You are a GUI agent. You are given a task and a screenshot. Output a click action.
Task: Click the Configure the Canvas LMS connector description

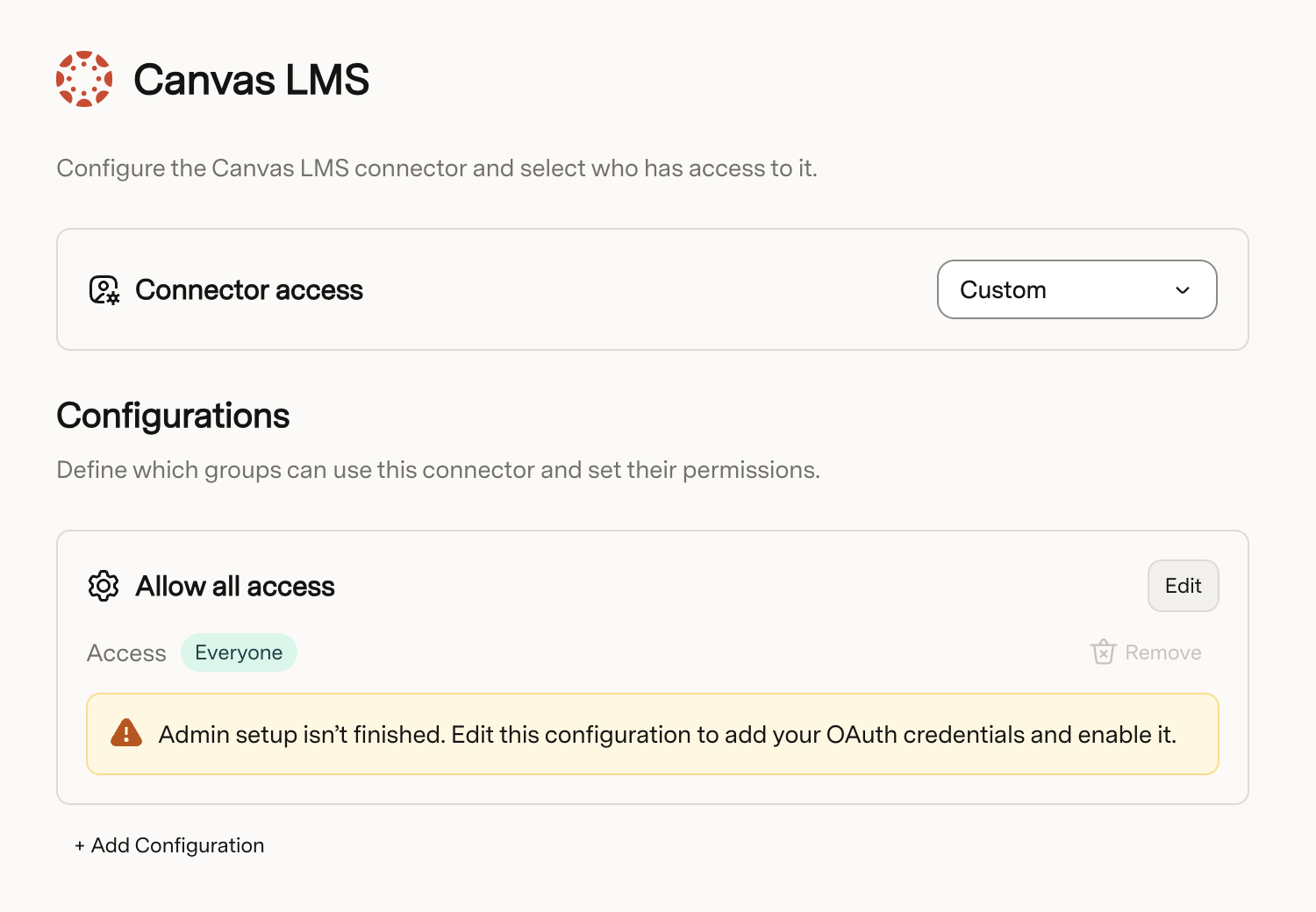tap(437, 168)
